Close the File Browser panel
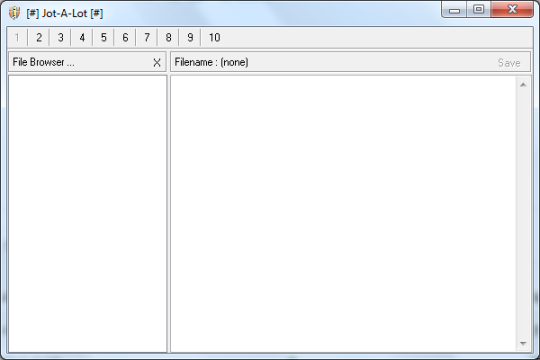 [157, 63]
